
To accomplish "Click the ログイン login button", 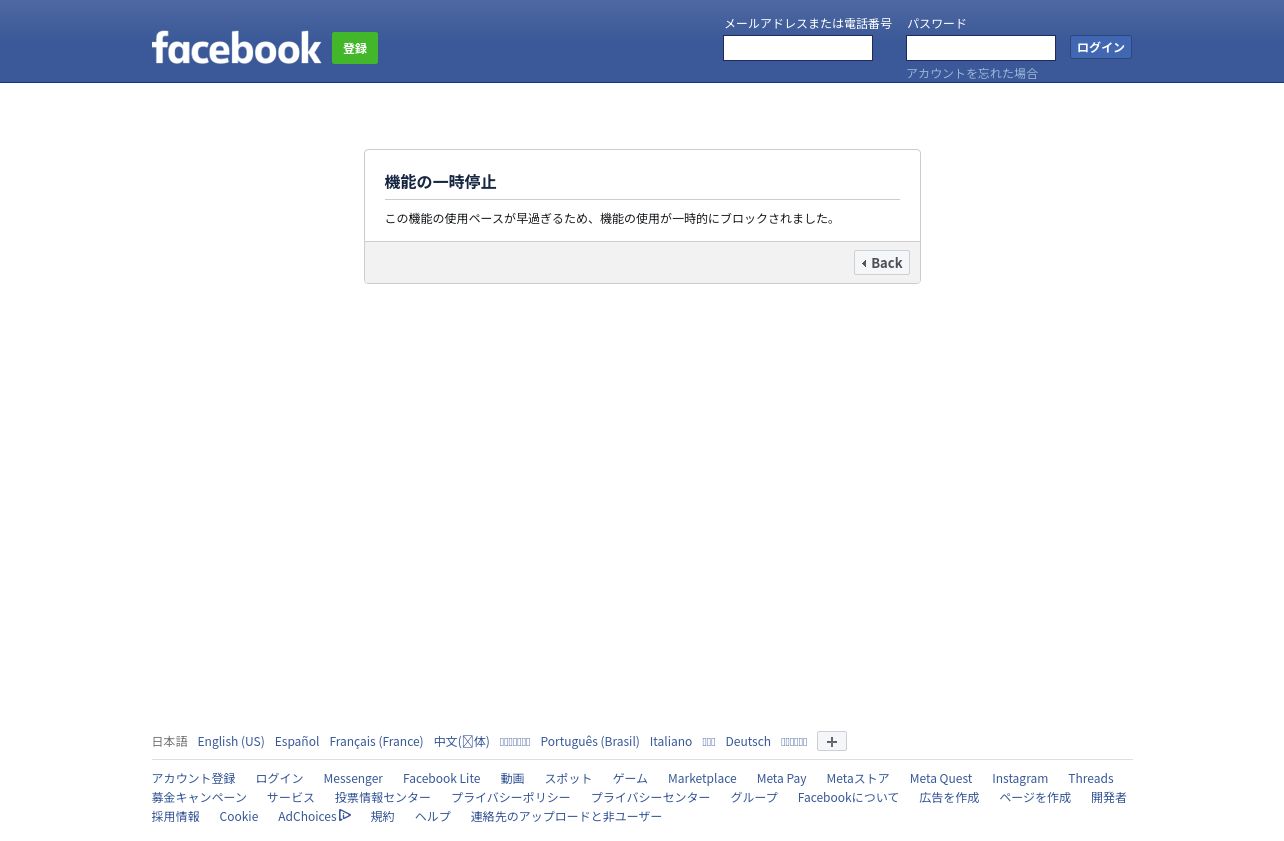I will click(1101, 47).
